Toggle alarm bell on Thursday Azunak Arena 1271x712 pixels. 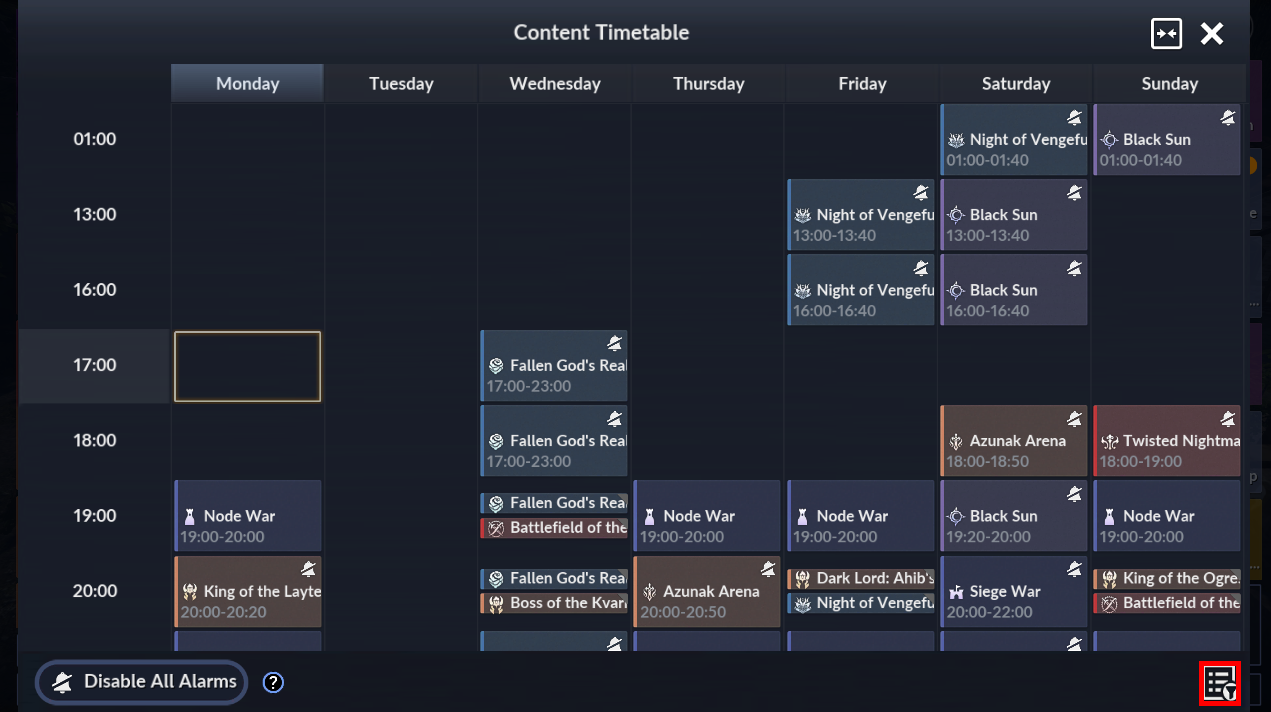(x=767, y=569)
